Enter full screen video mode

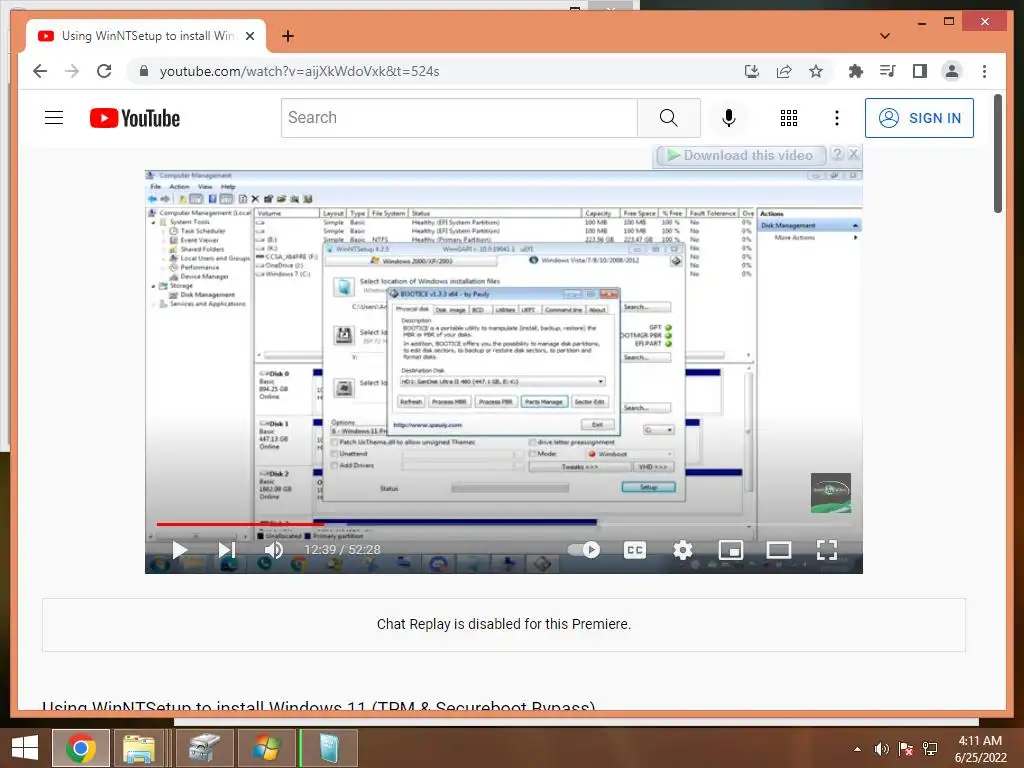tap(827, 550)
